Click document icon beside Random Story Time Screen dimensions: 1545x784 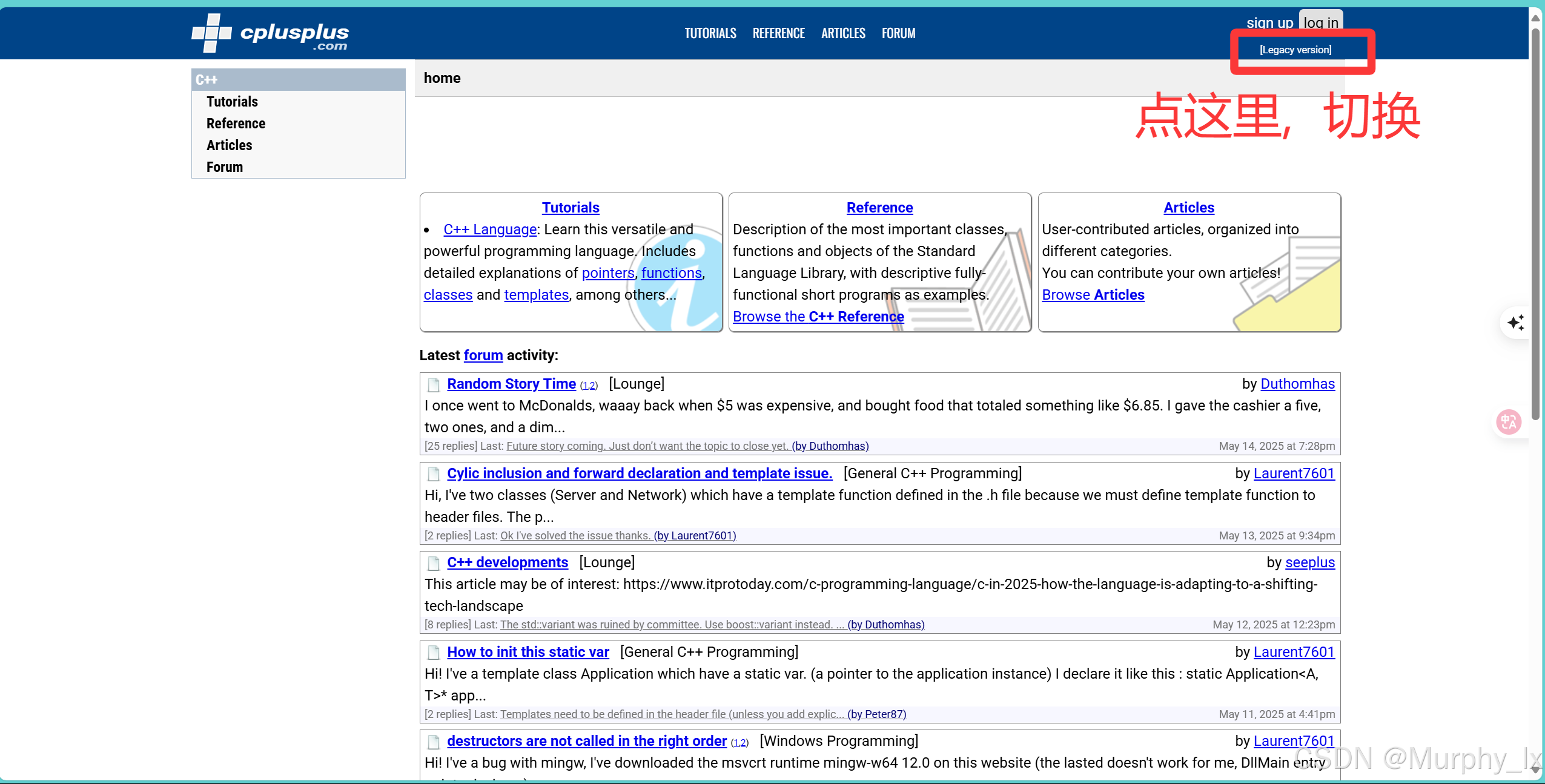[434, 384]
